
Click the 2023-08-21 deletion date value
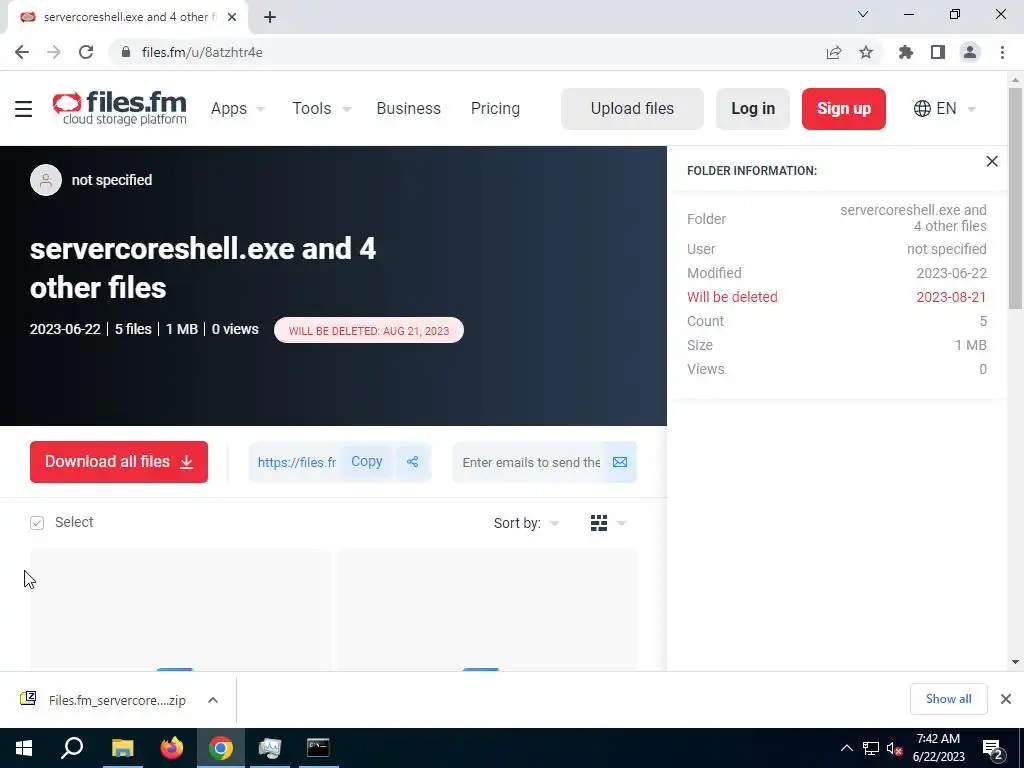951,297
